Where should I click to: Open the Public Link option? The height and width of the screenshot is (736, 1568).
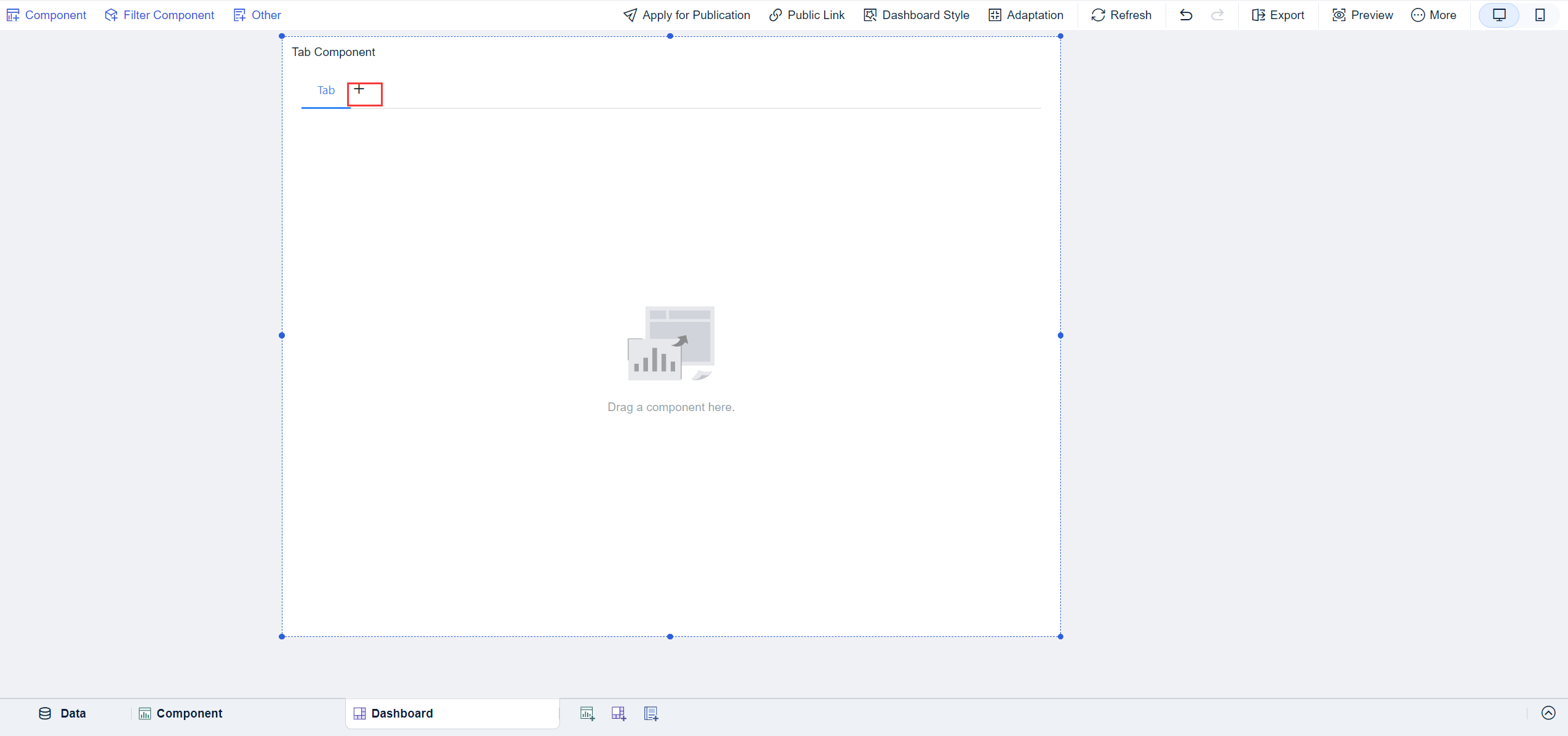807,15
